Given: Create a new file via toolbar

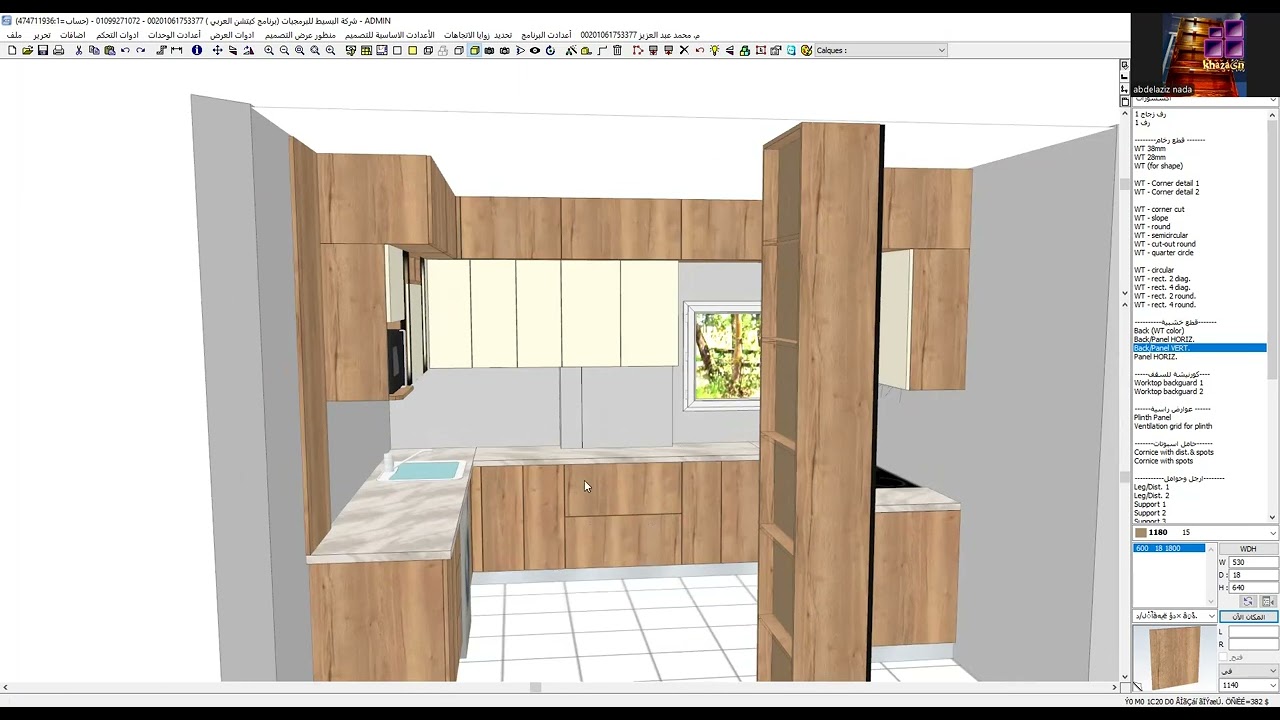Looking at the screenshot, I should click(x=12, y=50).
